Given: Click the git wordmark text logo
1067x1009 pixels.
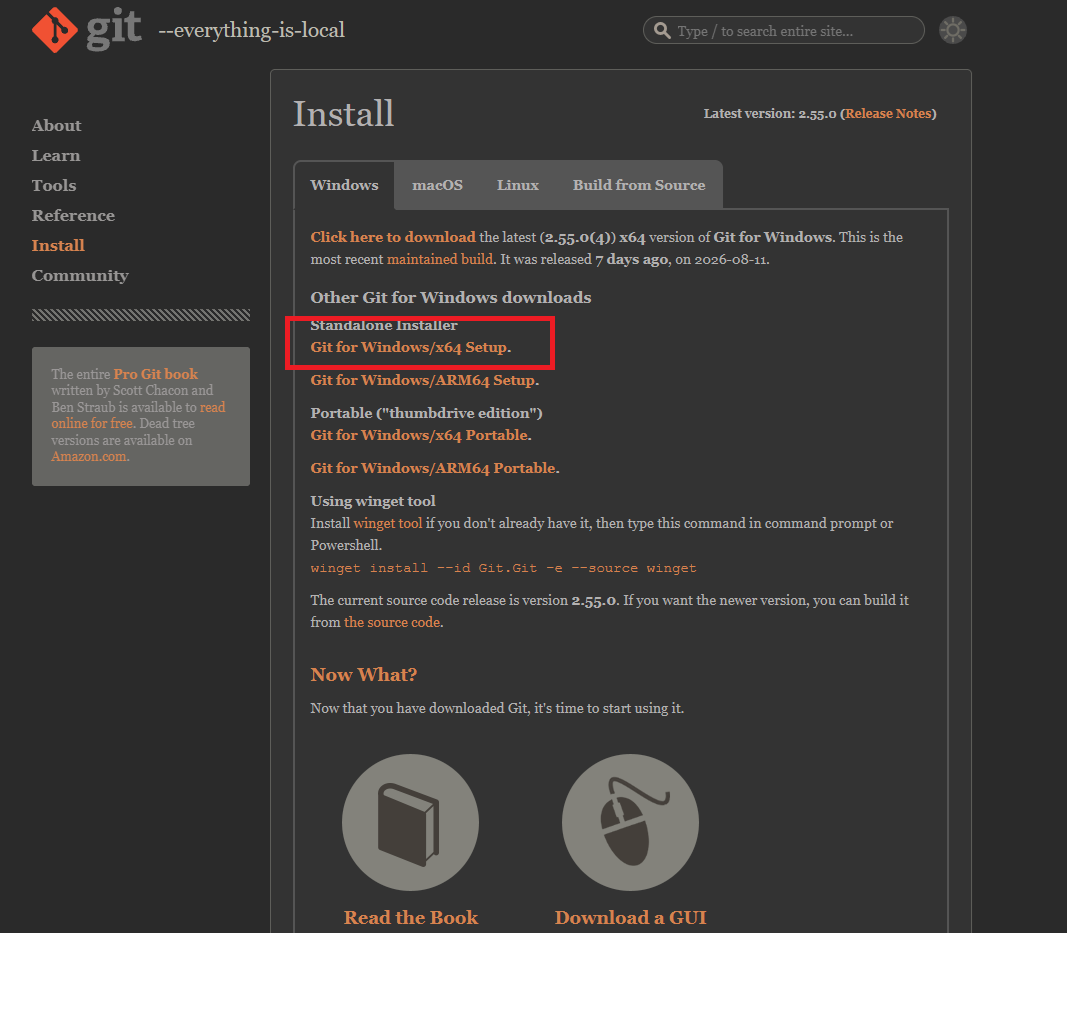Looking at the screenshot, I should click(114, 31).
